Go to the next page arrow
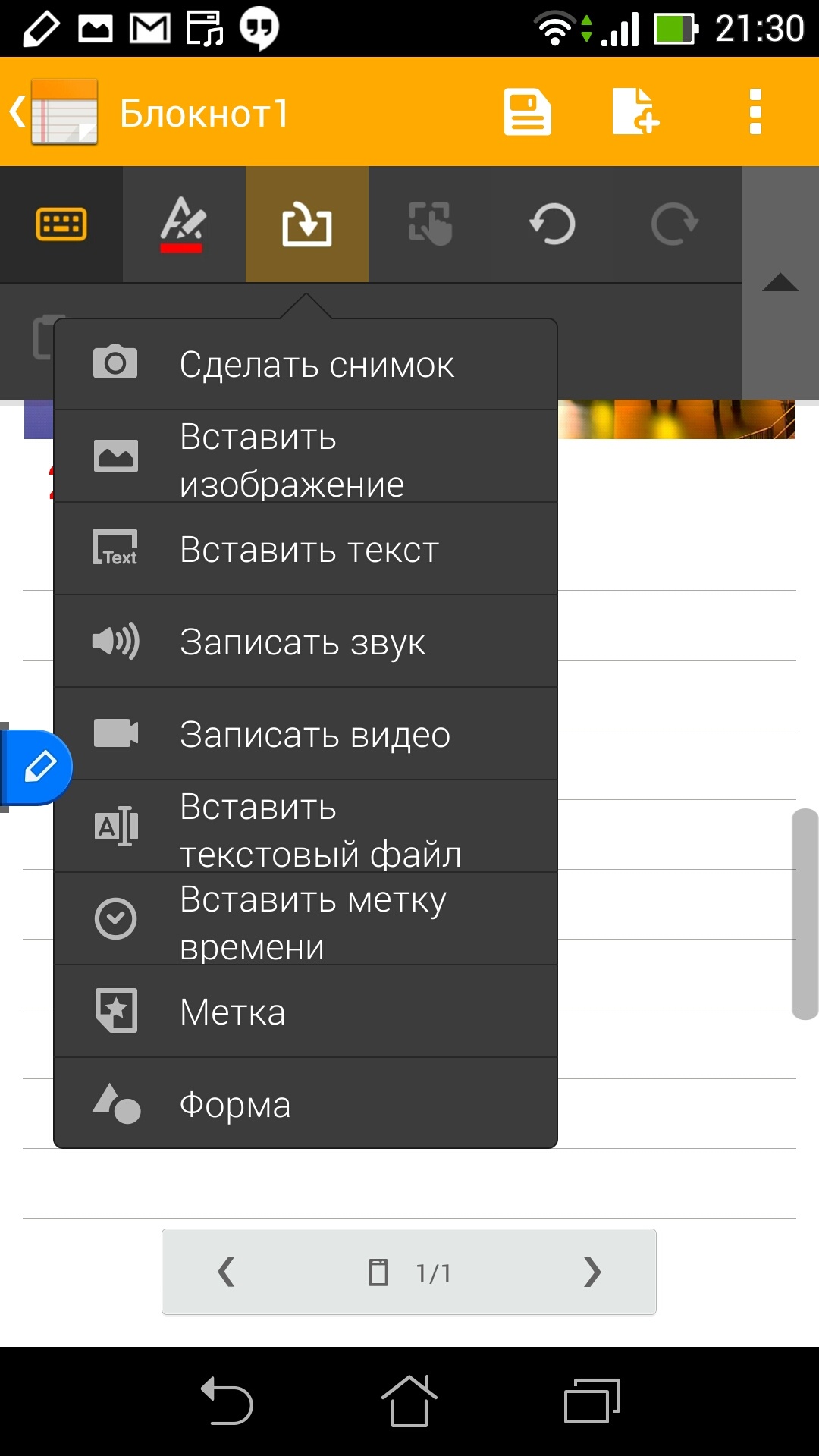Image resolution: width=819 pixels, height=1456 pixels. [x=592, y=1272]
